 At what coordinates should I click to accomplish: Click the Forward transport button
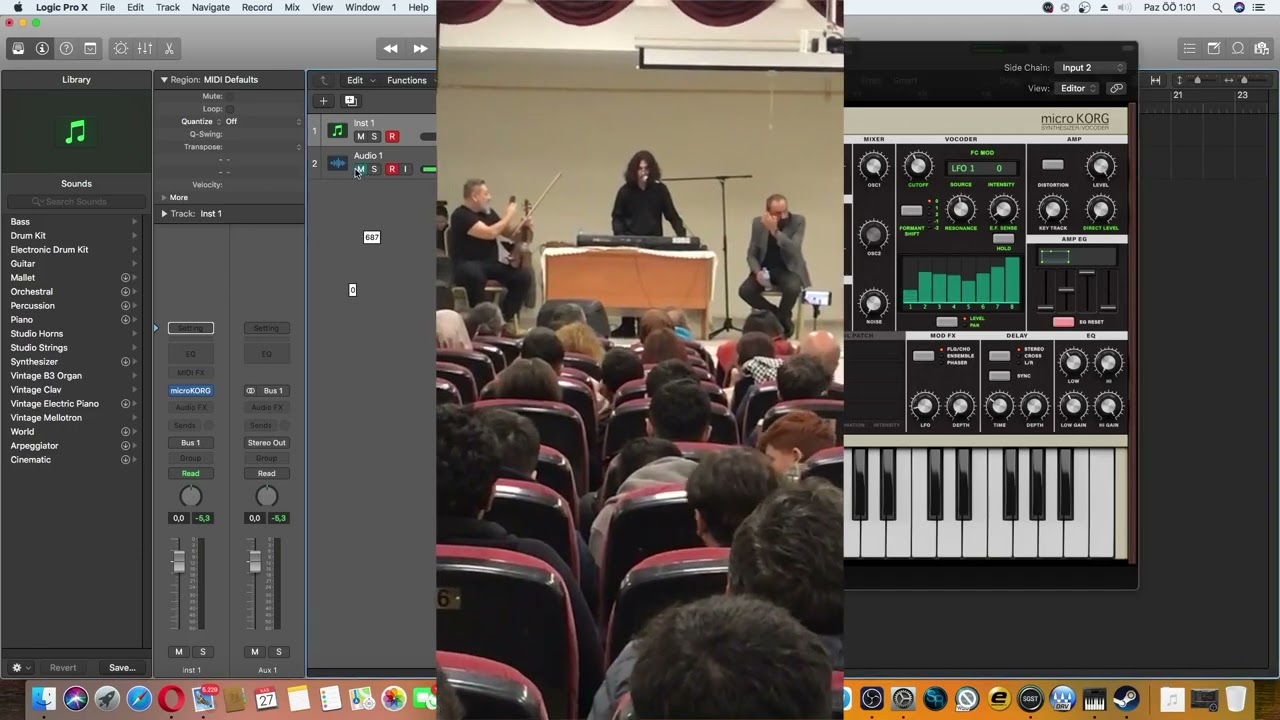420,48
